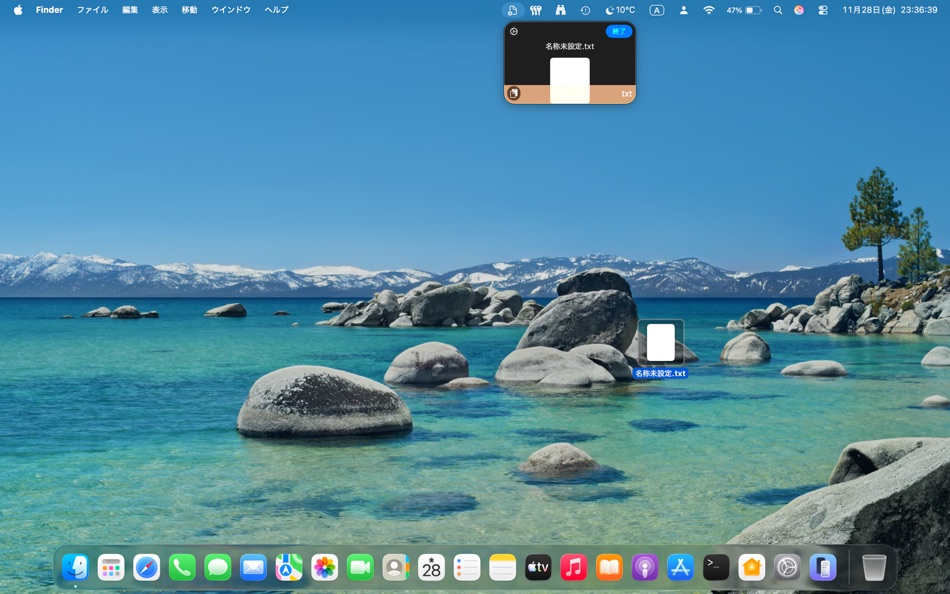Image resolution: width=950 pixels, height=594 pixels.
Task: Click the clipboard icon in the shelf widget corner
Action: coord(513,93)
